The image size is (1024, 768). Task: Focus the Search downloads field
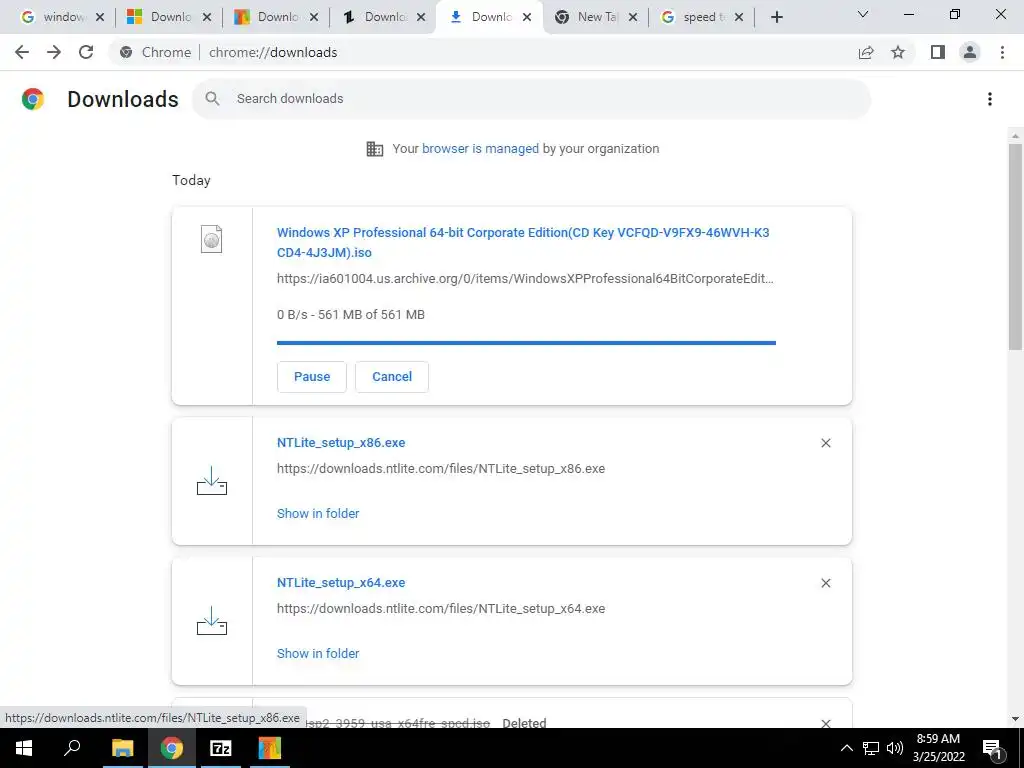pyautogui.click(x=531, y=99)
